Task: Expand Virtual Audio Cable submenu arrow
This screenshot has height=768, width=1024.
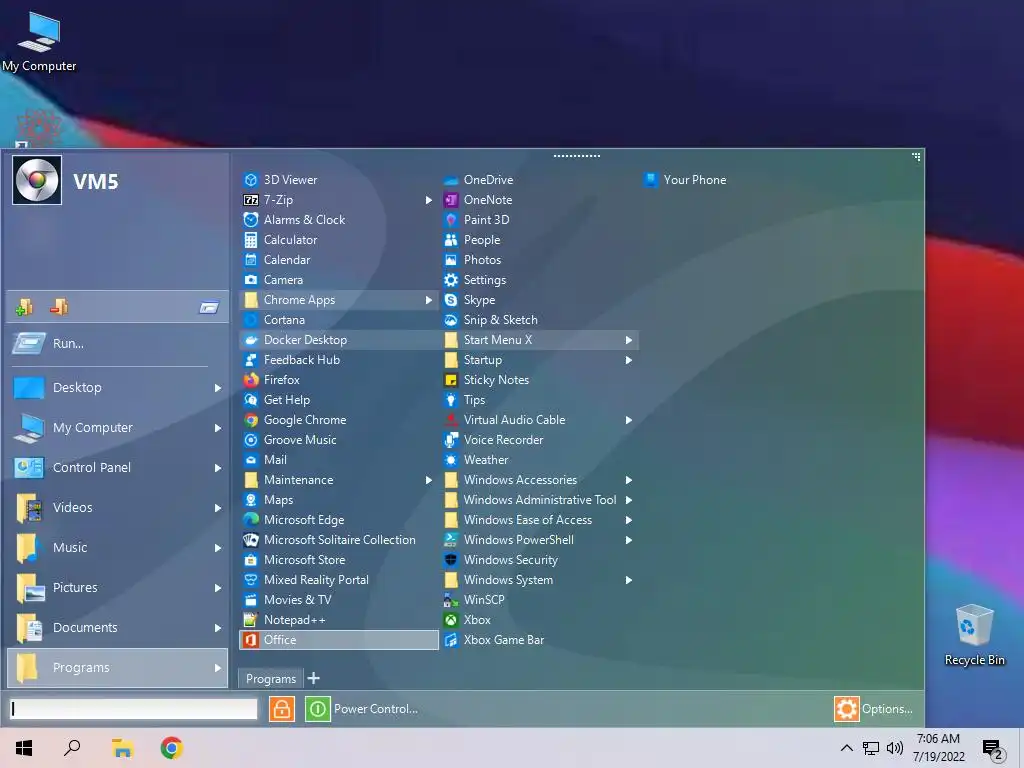Action: click(x=628, y=420)
